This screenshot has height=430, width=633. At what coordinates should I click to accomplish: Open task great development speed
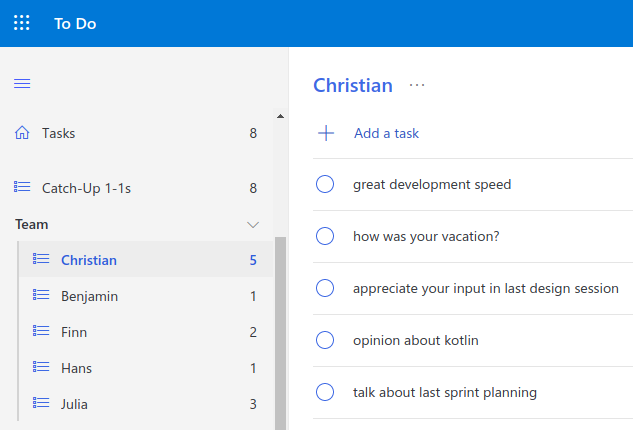[x=432, y=185]
